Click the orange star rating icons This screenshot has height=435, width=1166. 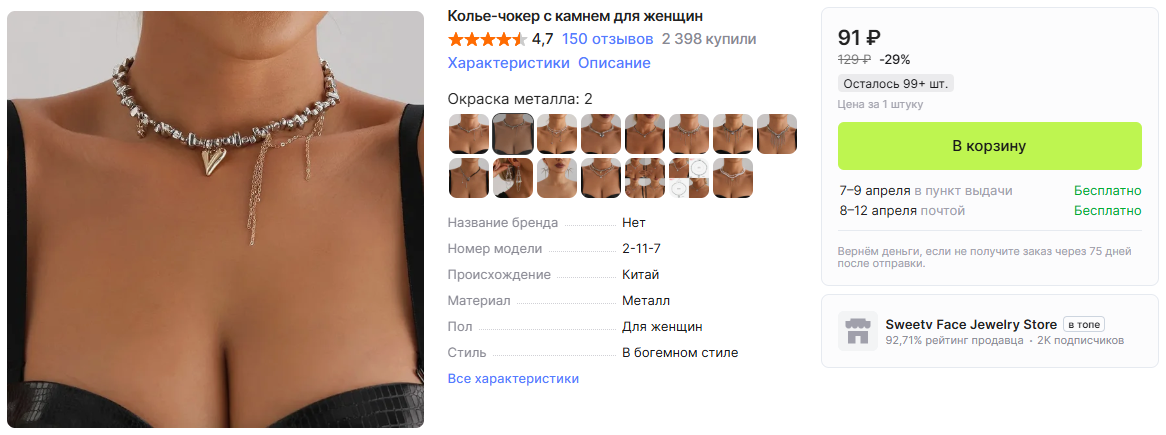click(488, 39)
